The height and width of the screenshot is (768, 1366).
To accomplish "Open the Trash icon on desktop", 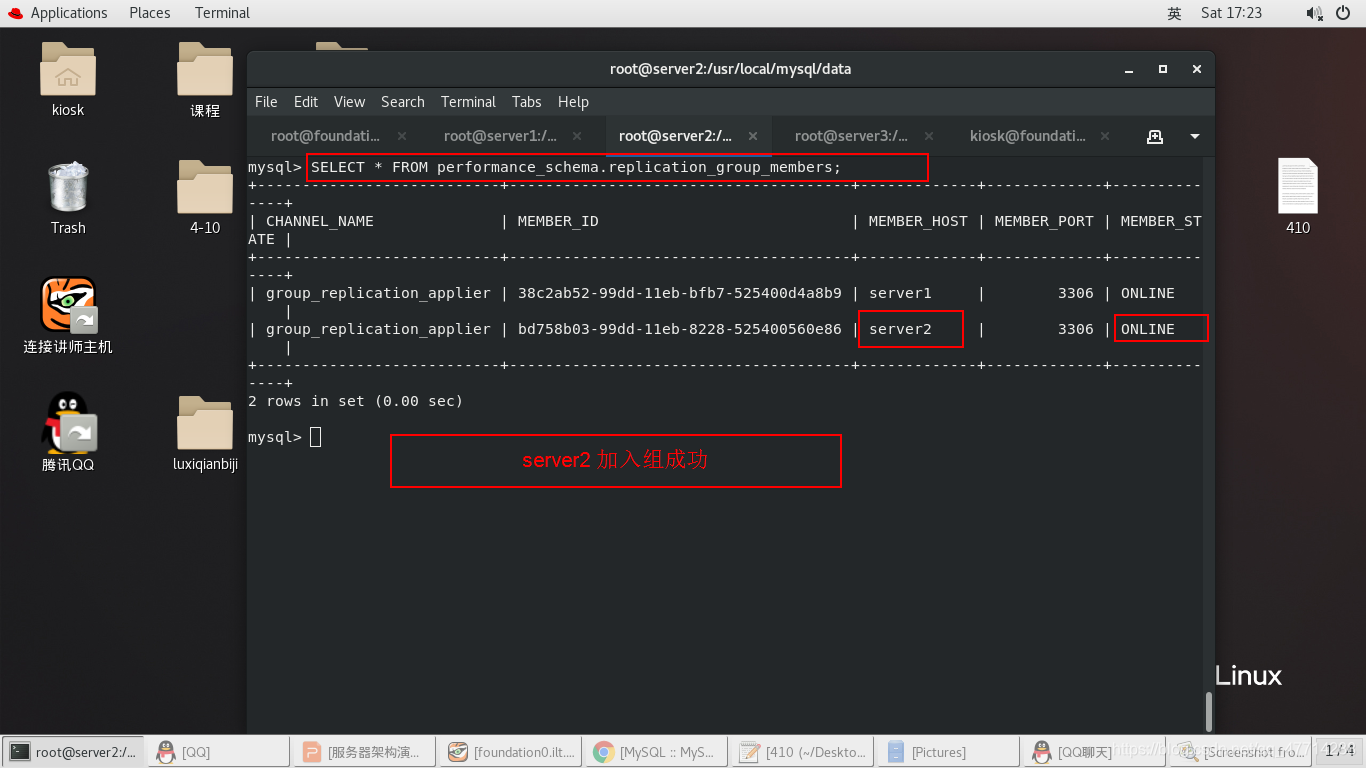I will [68, 187].
